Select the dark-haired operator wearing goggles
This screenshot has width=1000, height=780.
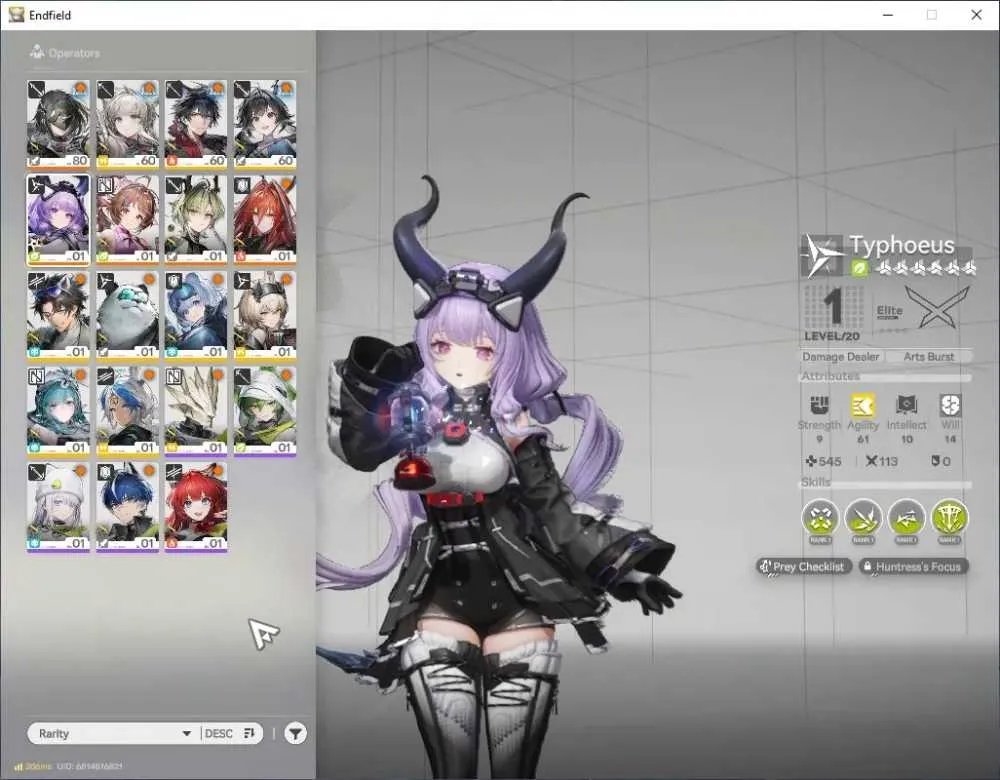click(59, 316)
